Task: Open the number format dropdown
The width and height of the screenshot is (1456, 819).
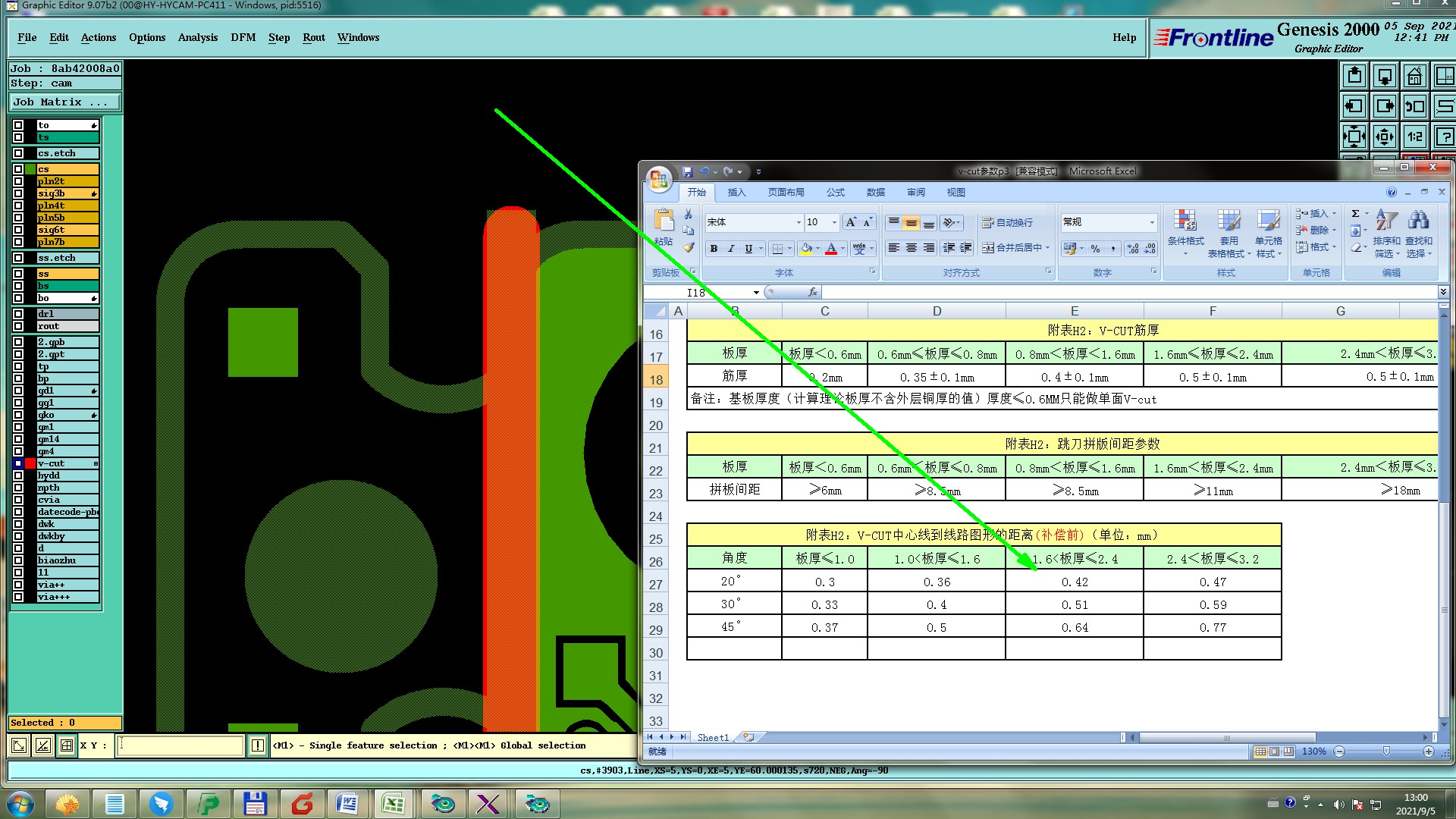Action: [x=1151, y=222]
